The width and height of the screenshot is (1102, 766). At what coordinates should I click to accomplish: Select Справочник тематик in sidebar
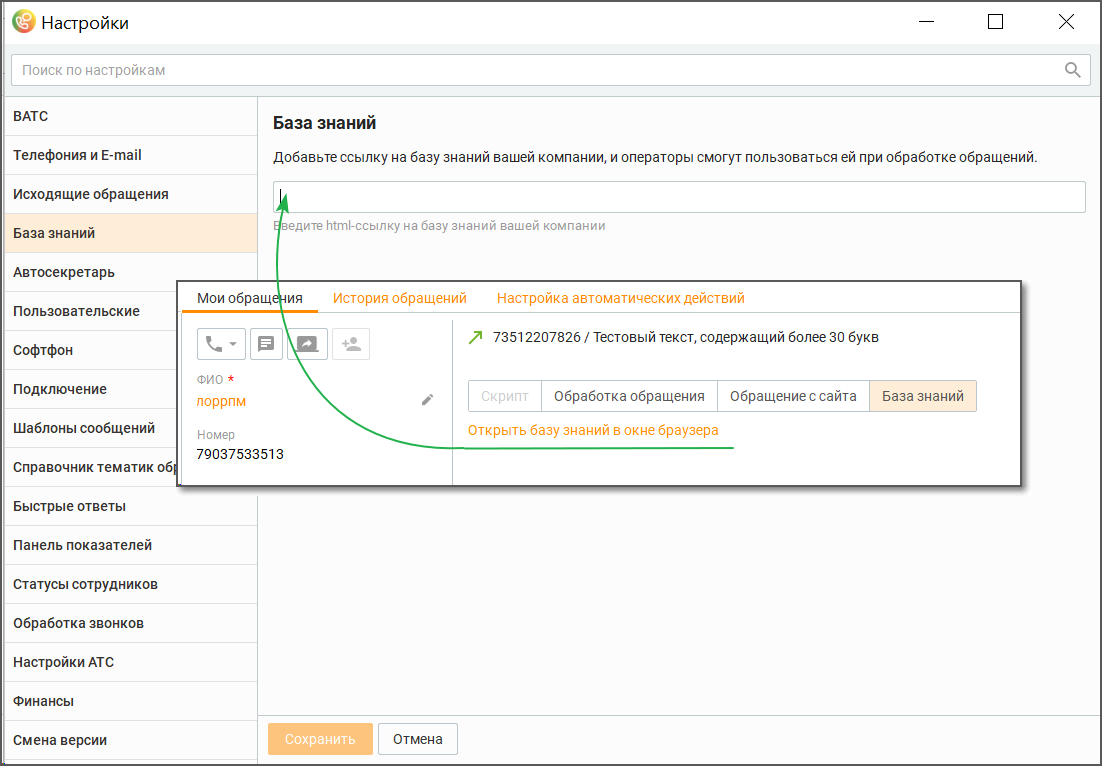(x=91, y=467)
